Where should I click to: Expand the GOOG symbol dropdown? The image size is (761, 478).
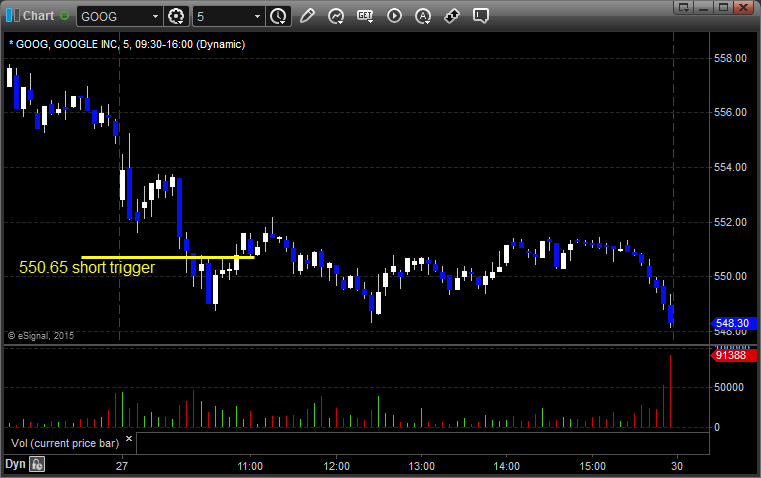(x=154, y=16)
